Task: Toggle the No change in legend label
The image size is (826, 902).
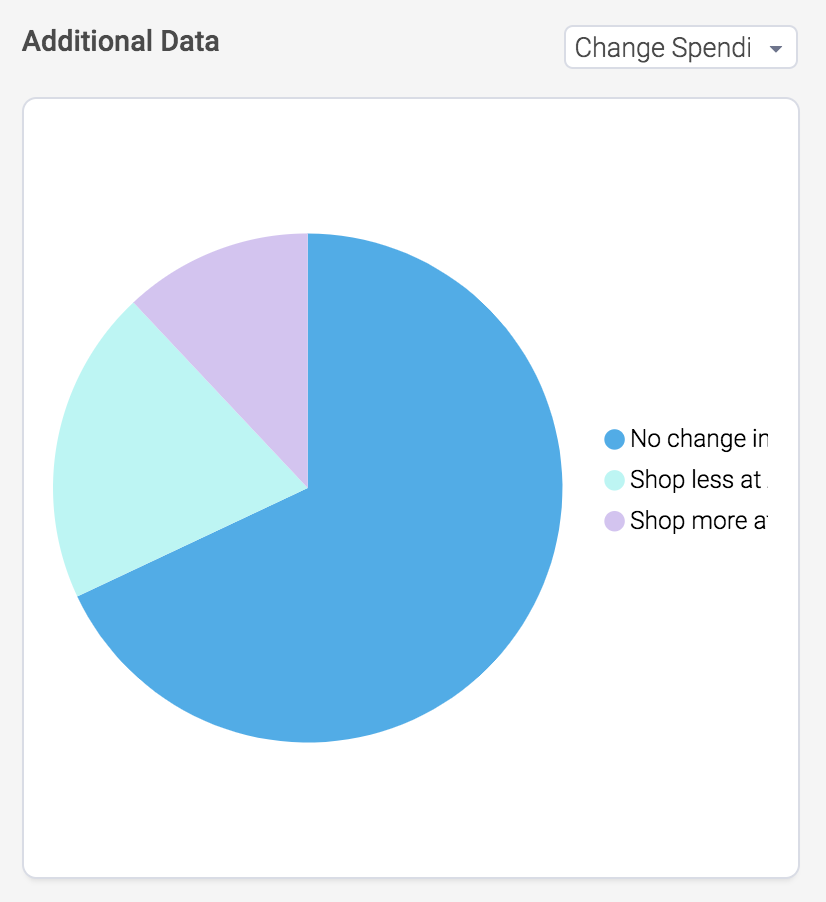Action: (x=699, y=439)
